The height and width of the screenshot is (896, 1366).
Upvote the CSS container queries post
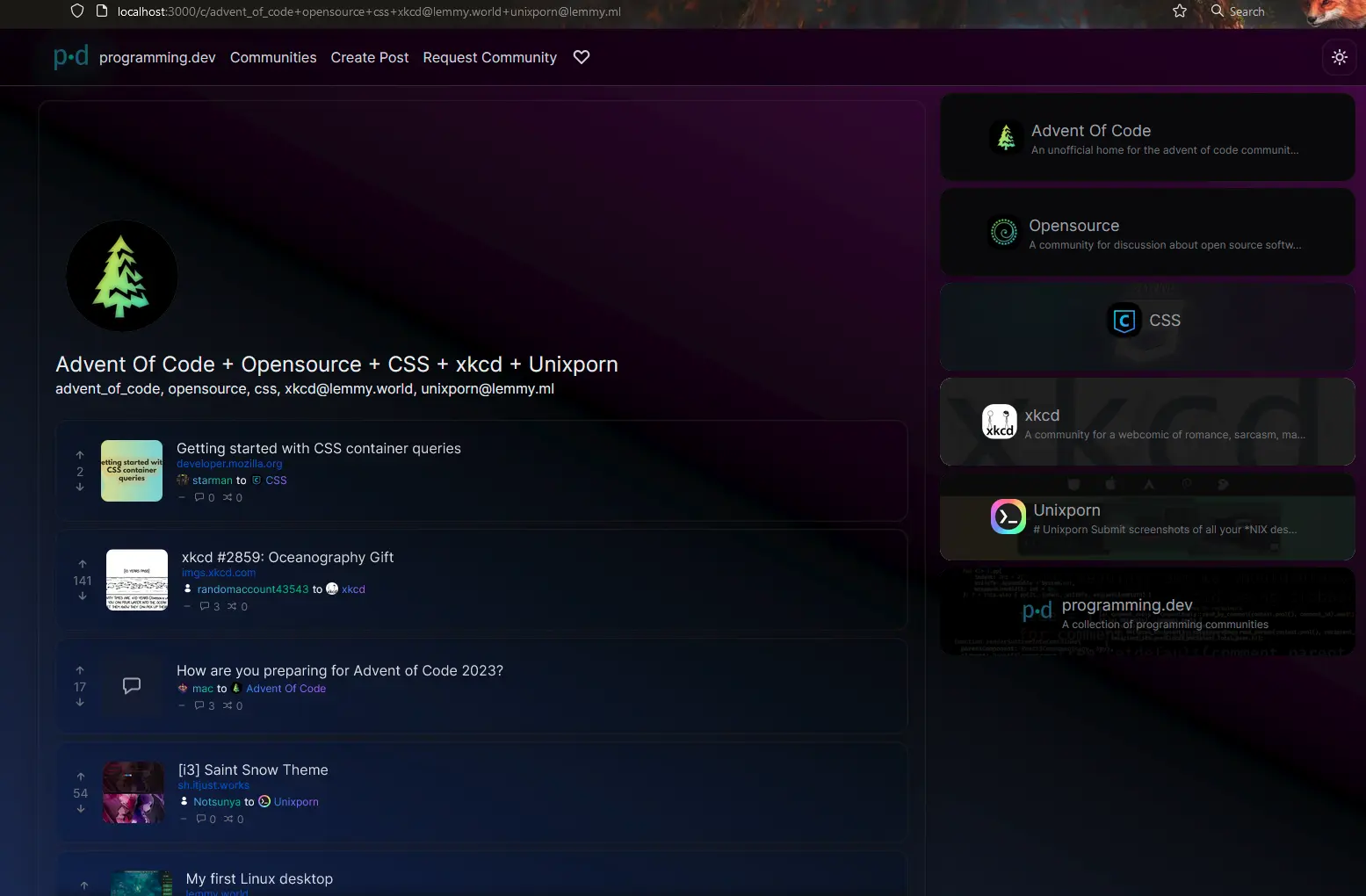click(x=80, y=455)
